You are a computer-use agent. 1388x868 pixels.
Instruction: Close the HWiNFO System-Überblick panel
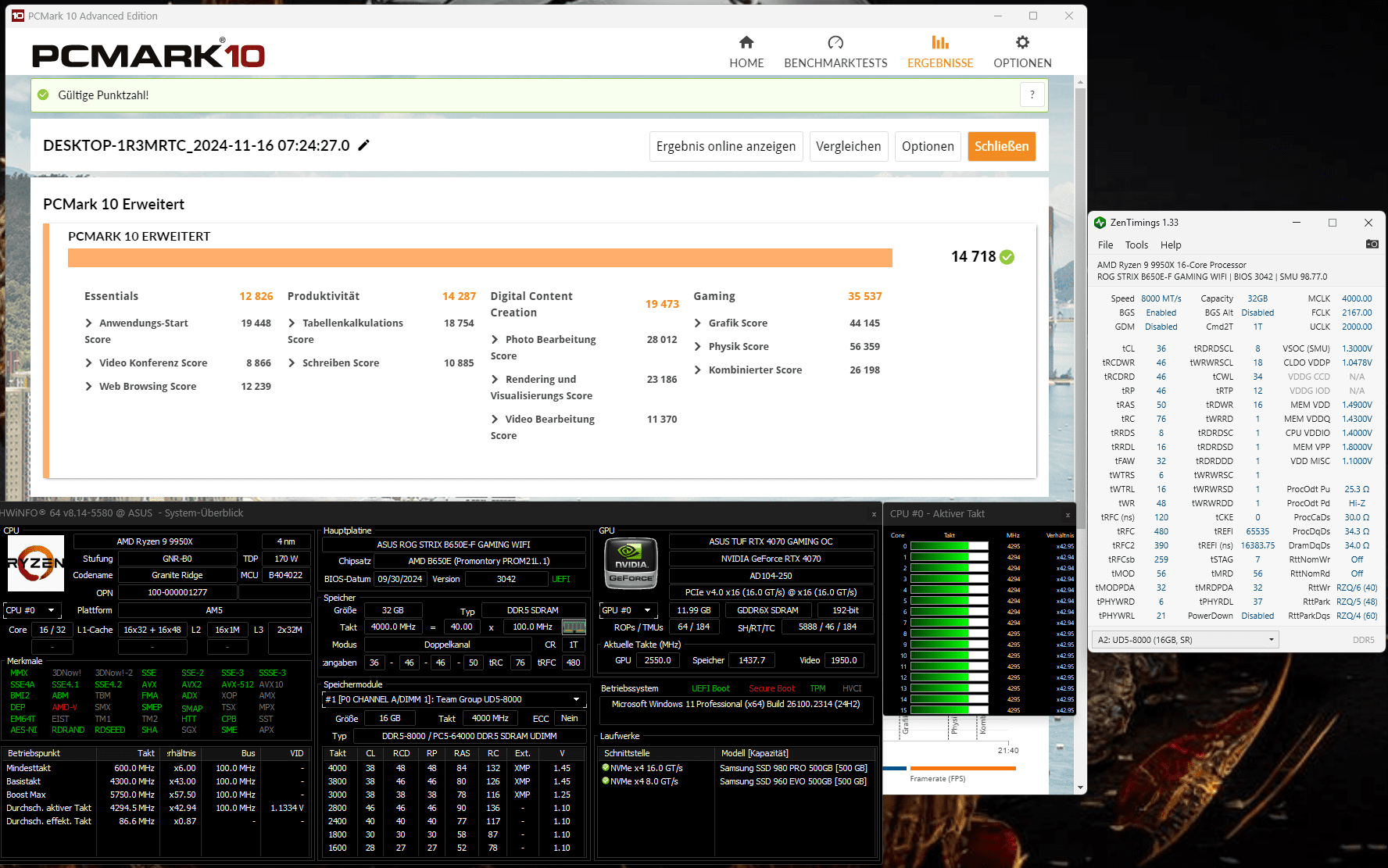pyautogui.click(x=874, y=514)
